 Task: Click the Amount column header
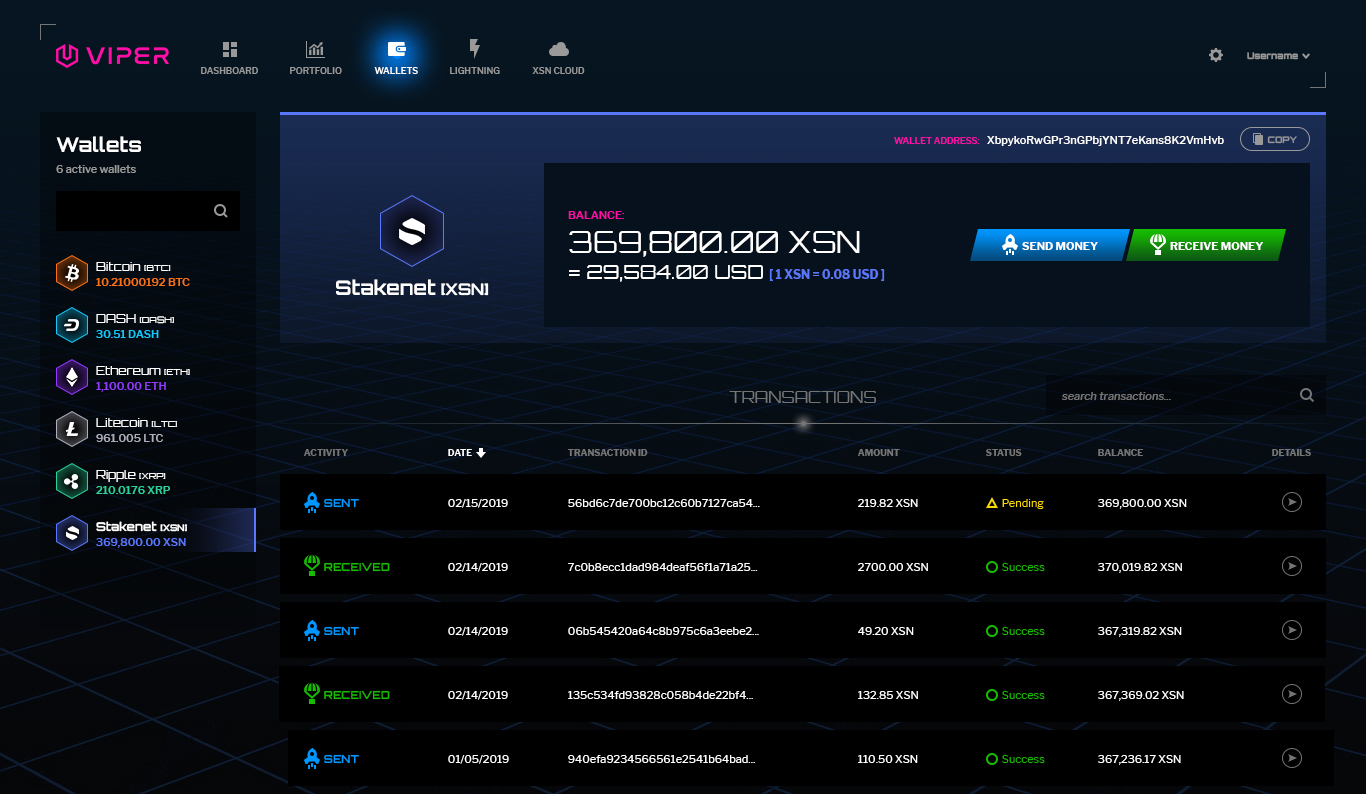tap(879, 453)
